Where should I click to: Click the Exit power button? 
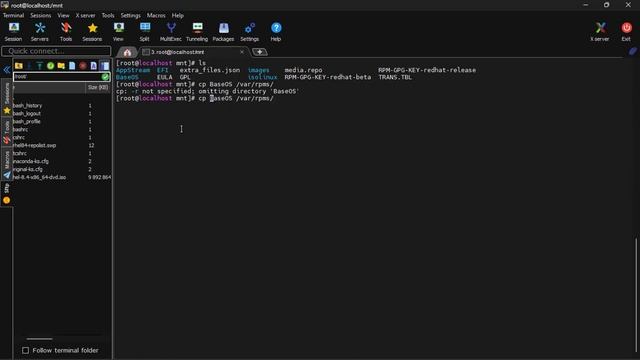(x=626, y=32)
